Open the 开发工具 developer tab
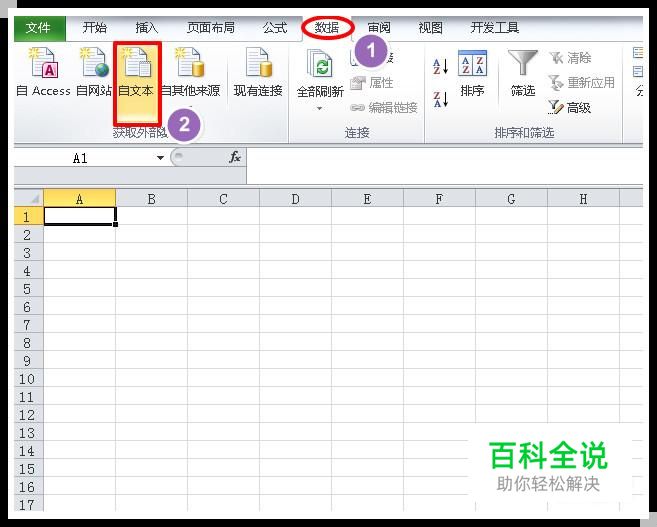The height and width of the screenshot is (527, 657). click(495, 28)
